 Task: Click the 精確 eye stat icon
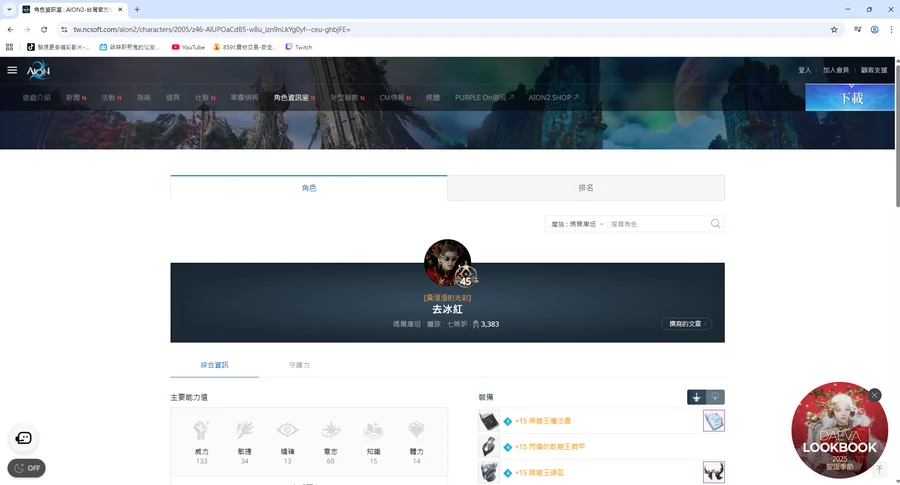point(287,431)
